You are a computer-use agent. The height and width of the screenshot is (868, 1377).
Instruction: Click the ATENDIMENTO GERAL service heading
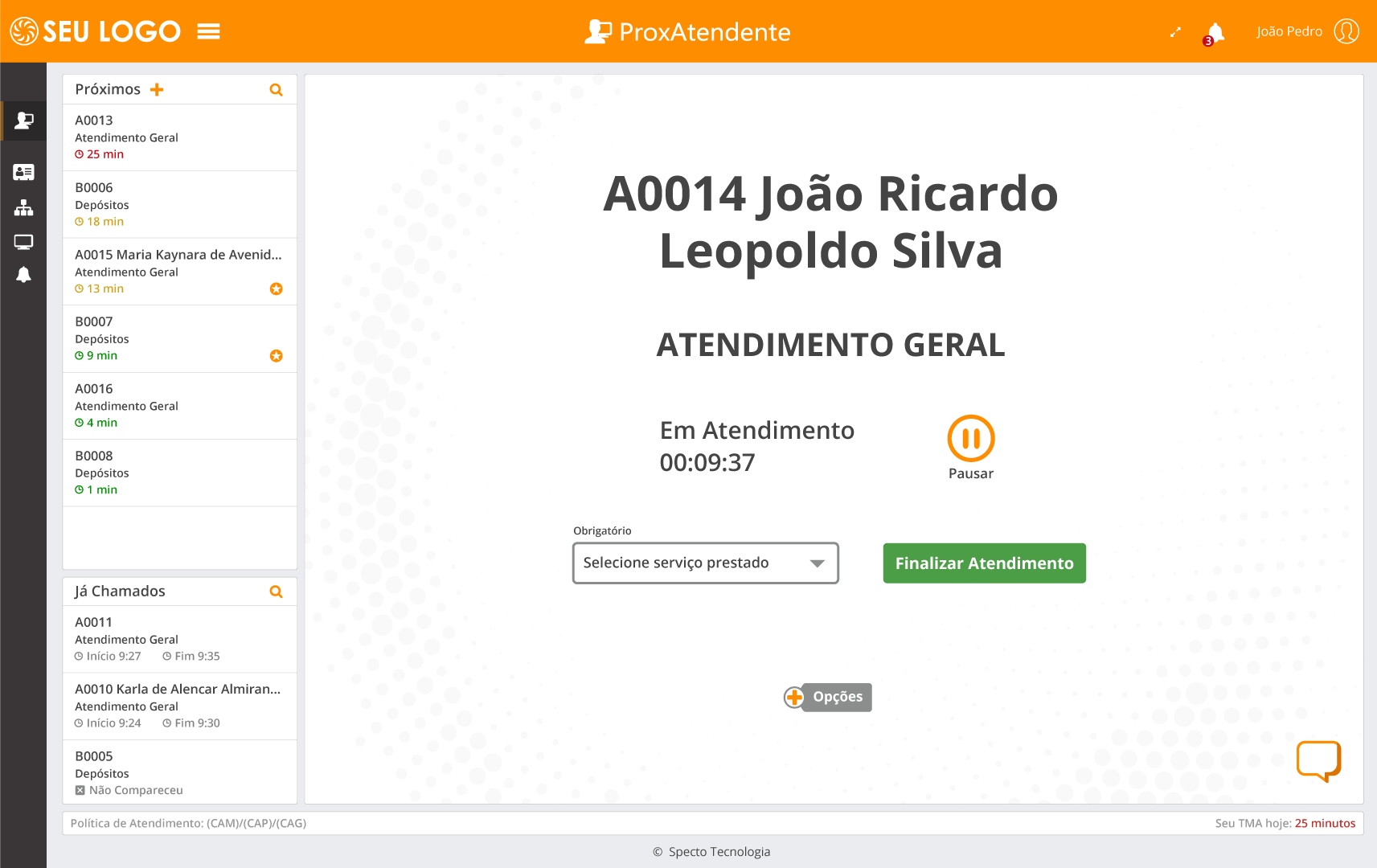[x=831, y=345]
